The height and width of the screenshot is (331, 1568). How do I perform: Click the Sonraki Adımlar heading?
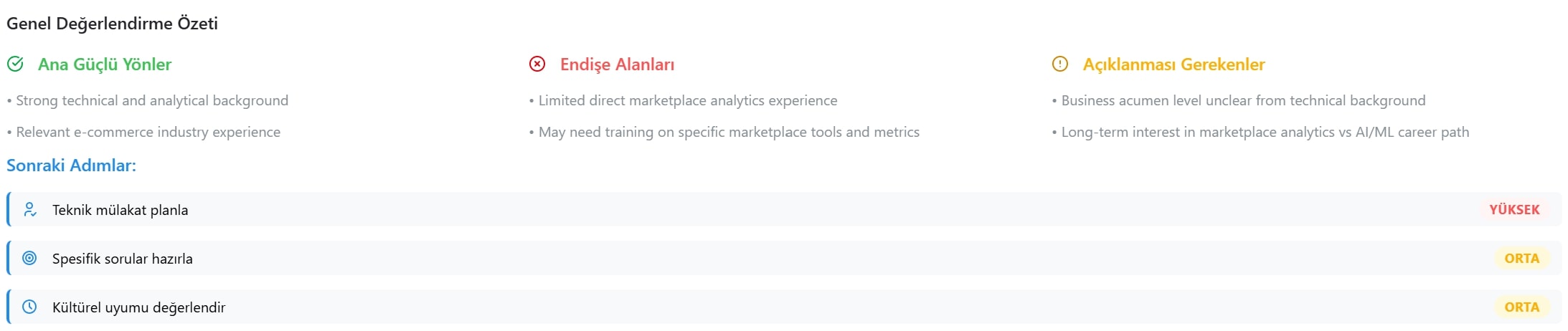click(x=71, y=165)
